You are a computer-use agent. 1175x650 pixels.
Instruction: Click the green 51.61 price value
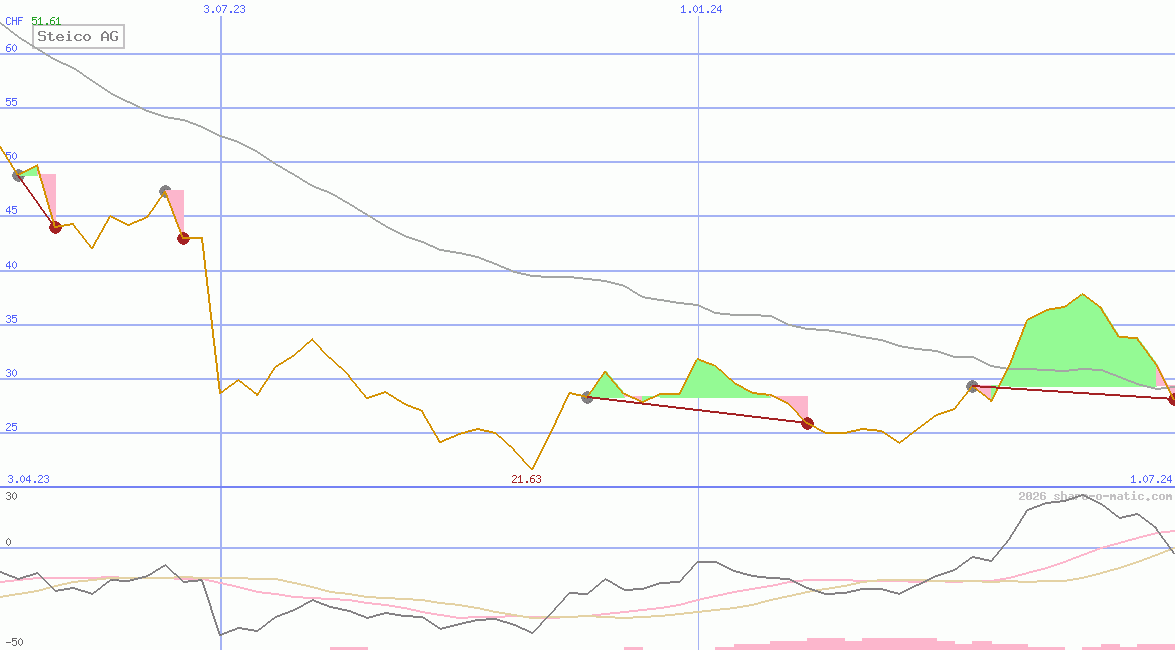pos(46,21)
